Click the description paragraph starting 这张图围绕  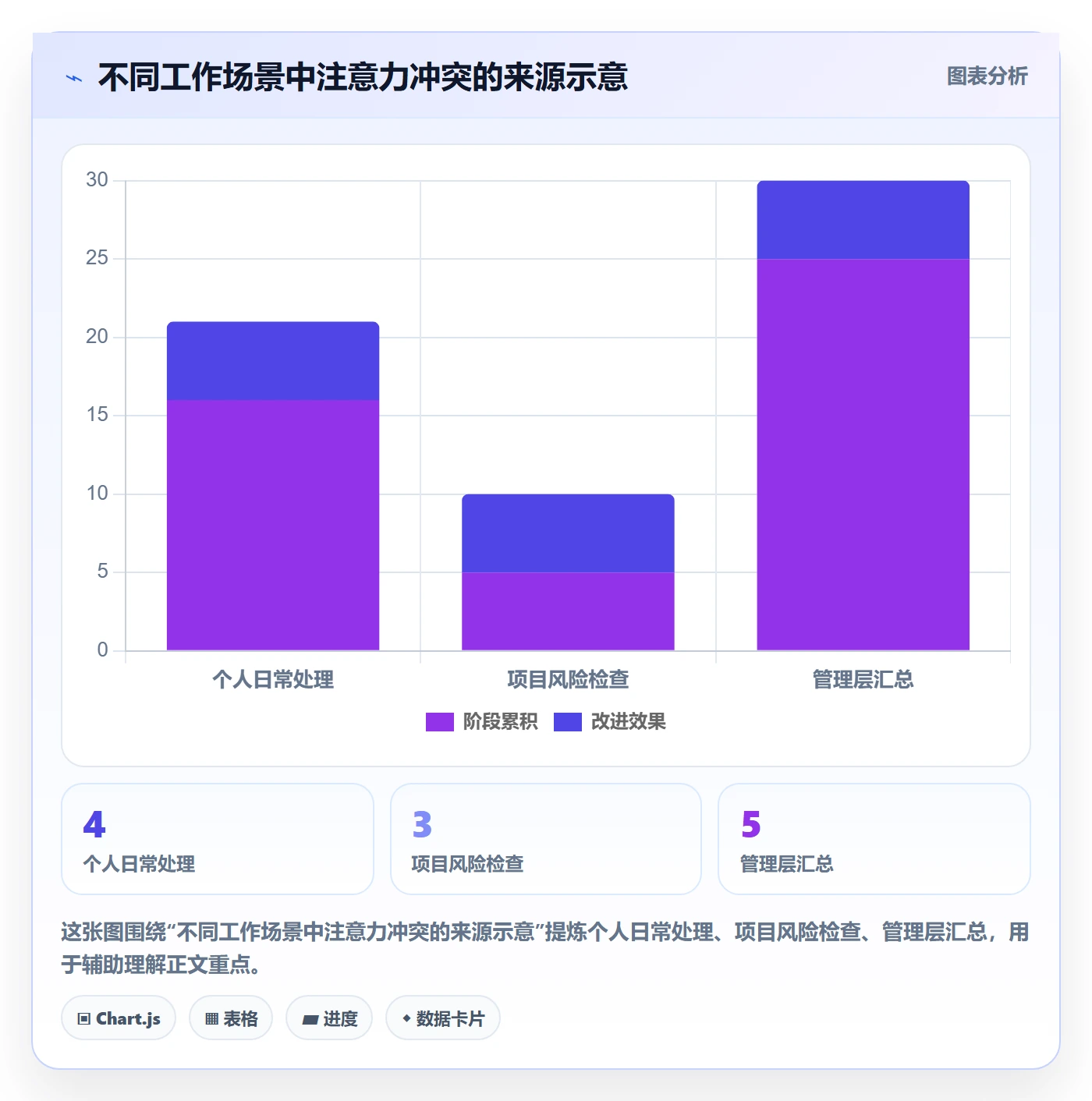pyautogui.click(x=545, y=948)
